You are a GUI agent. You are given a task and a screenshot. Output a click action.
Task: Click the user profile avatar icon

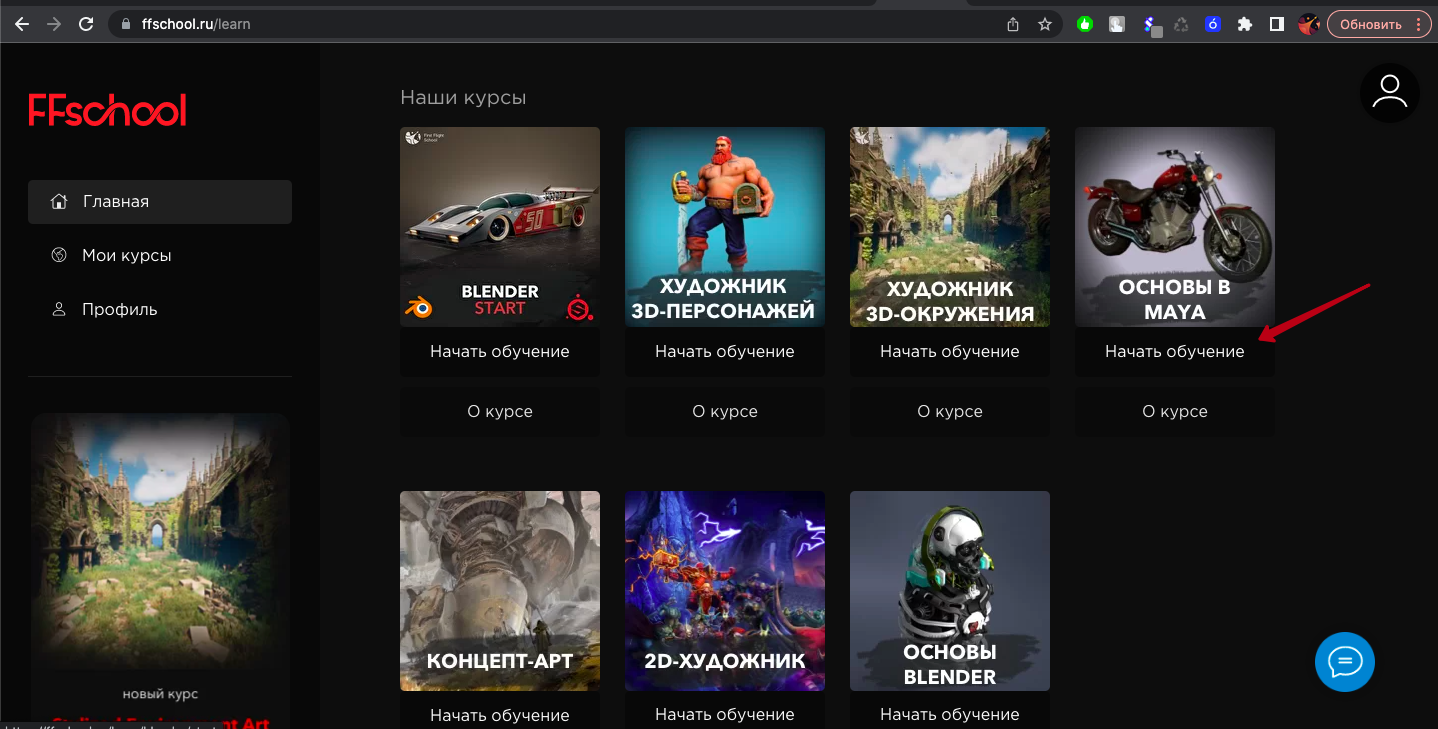1389,93
